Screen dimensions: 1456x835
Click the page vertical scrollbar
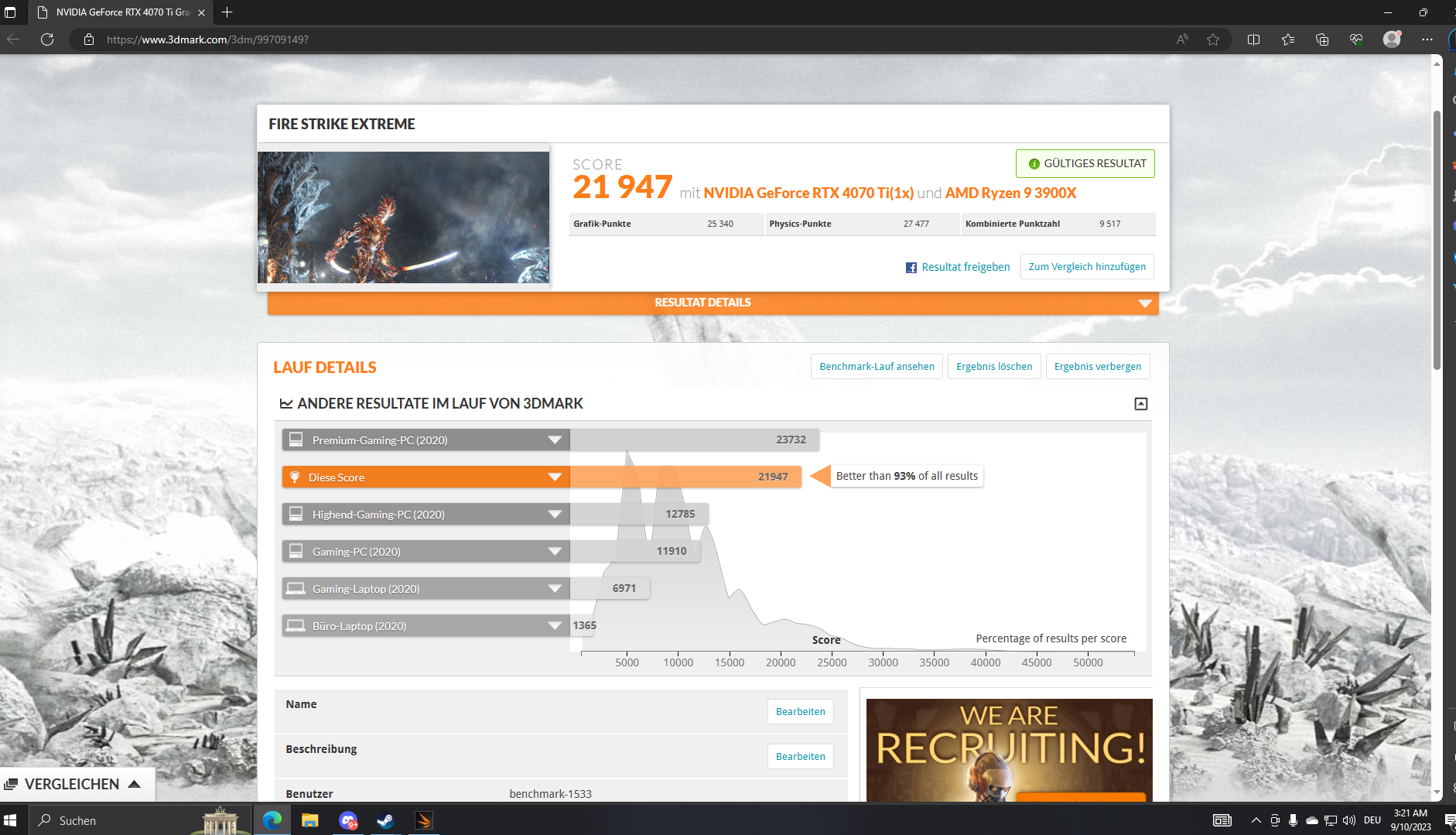point(1437,240)
